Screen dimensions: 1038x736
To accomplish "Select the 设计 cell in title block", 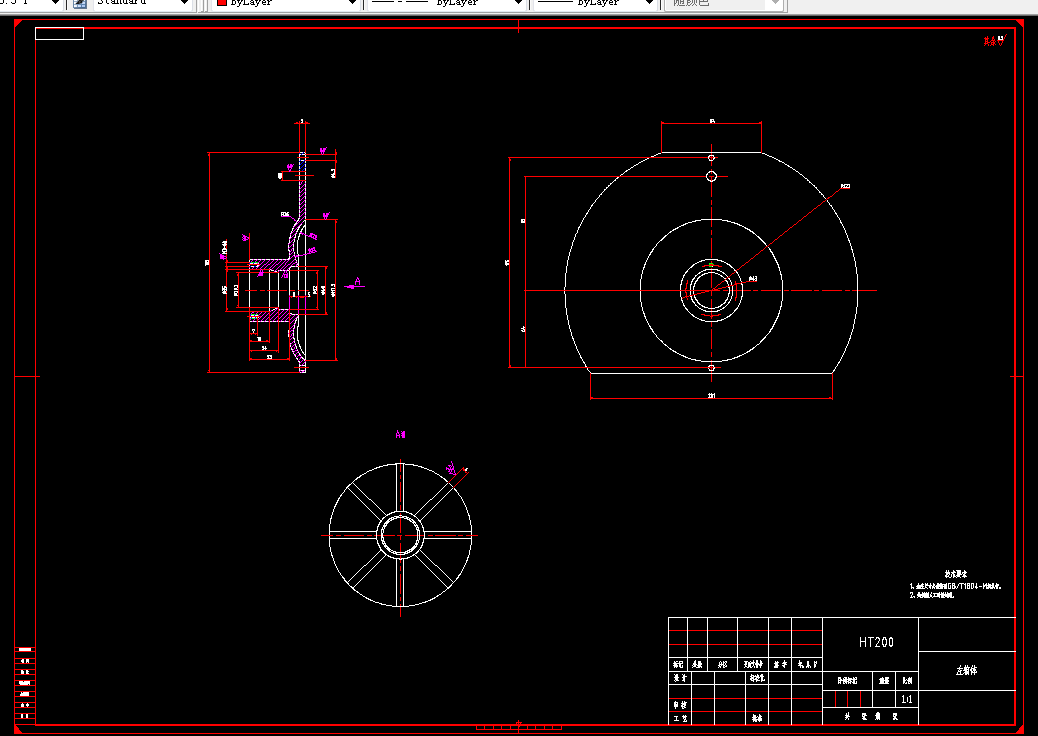I will (680, 678).
